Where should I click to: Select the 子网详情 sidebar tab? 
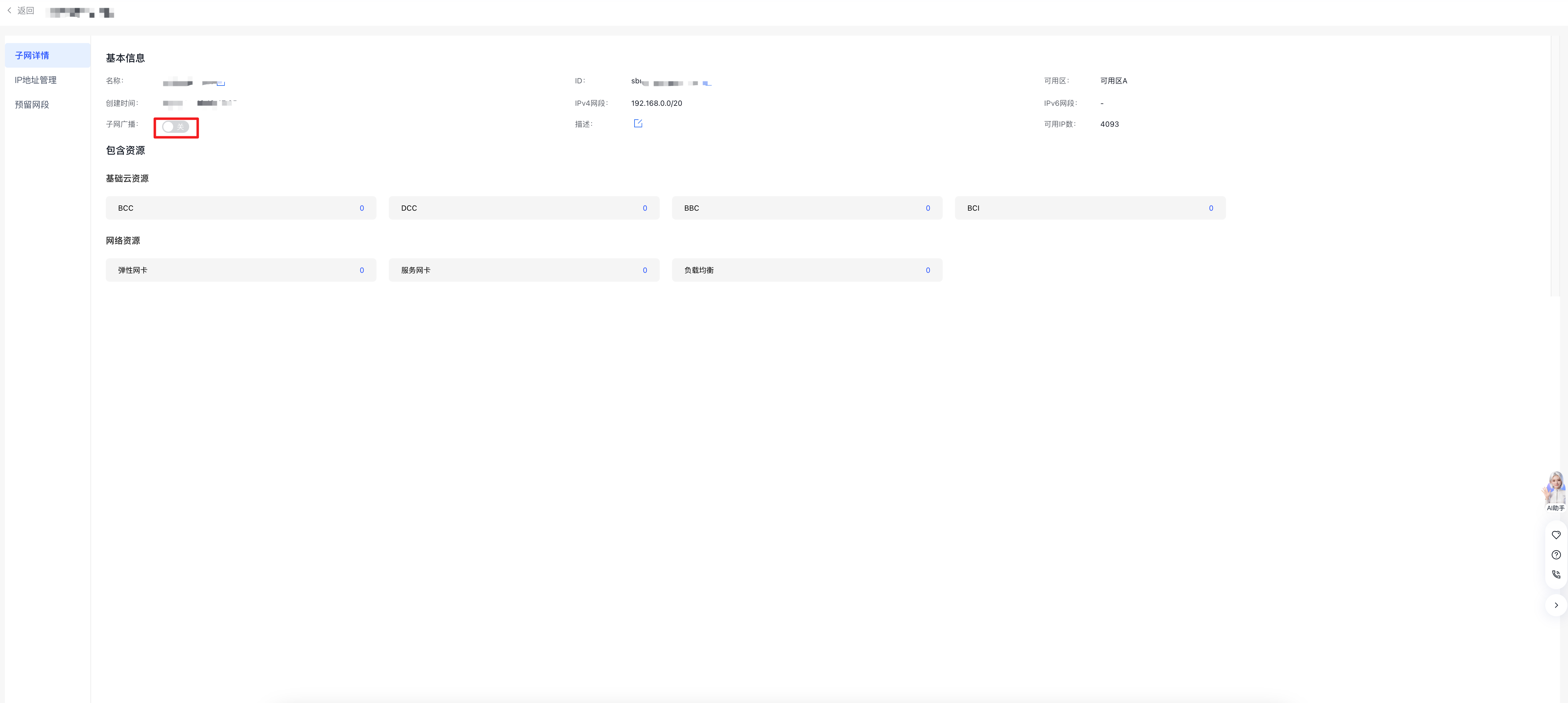tap(47, 55)
